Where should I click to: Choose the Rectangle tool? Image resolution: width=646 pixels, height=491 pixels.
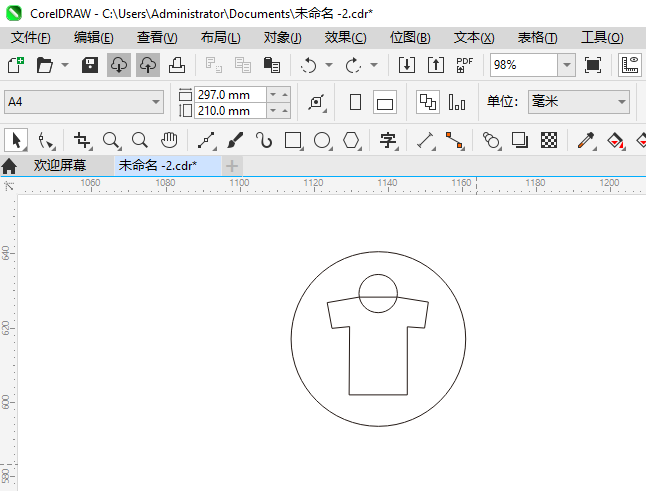point(293,140)
